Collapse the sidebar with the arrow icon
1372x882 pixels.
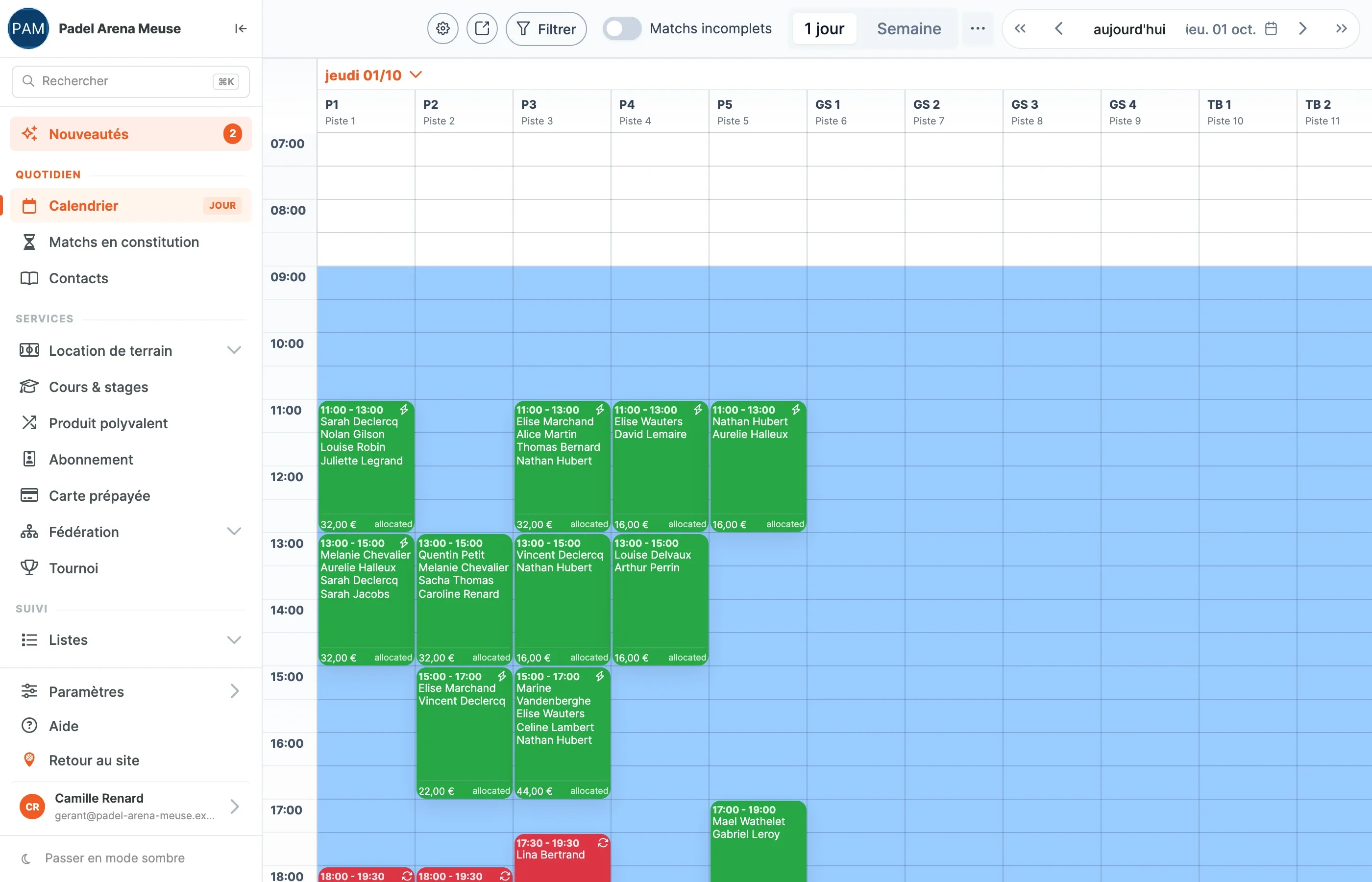(241, 28)
